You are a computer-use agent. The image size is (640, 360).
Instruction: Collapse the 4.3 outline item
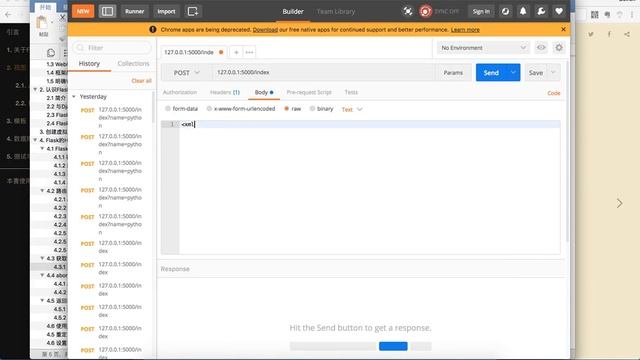click(42, 258)
